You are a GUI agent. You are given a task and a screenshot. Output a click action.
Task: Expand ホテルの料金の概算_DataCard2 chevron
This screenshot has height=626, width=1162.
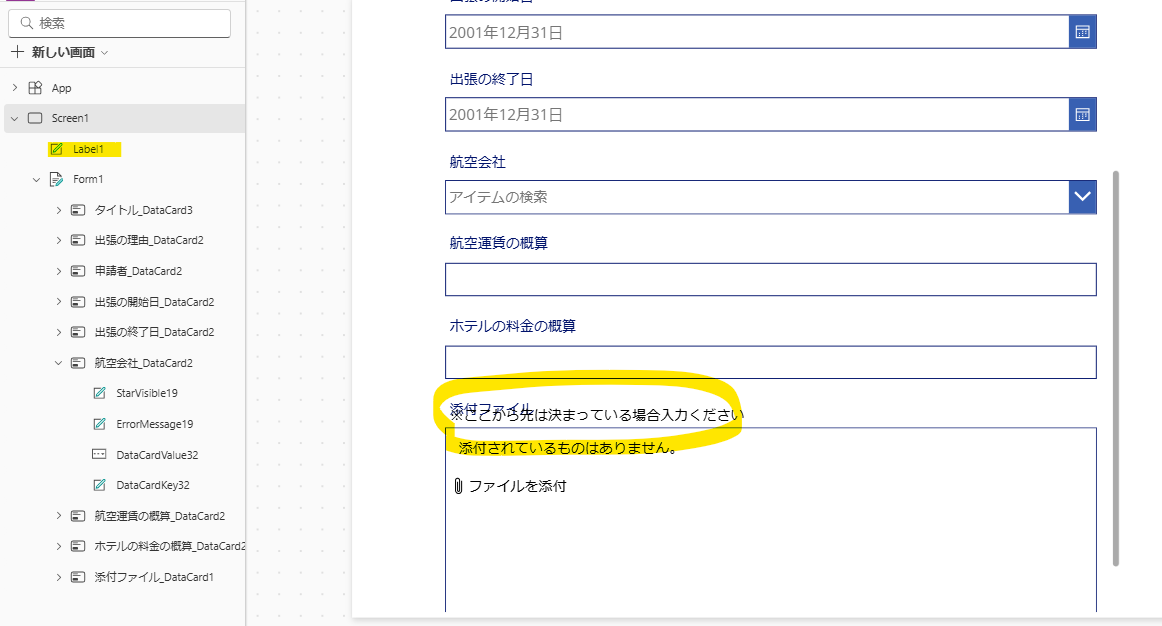coord(58,546)
